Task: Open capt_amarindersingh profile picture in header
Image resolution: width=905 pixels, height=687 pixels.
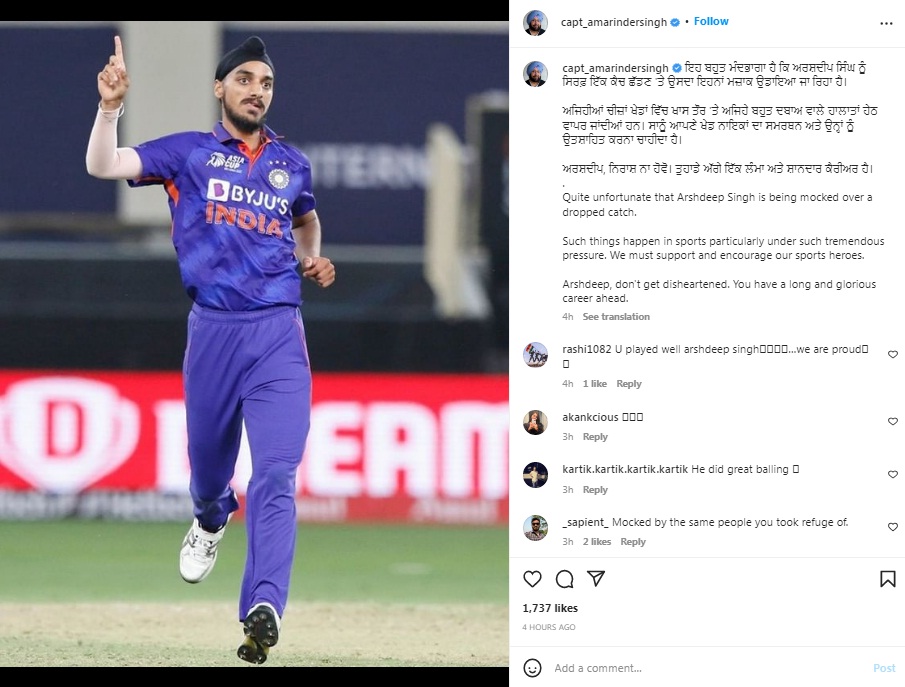Action: (x=535, y=23)
